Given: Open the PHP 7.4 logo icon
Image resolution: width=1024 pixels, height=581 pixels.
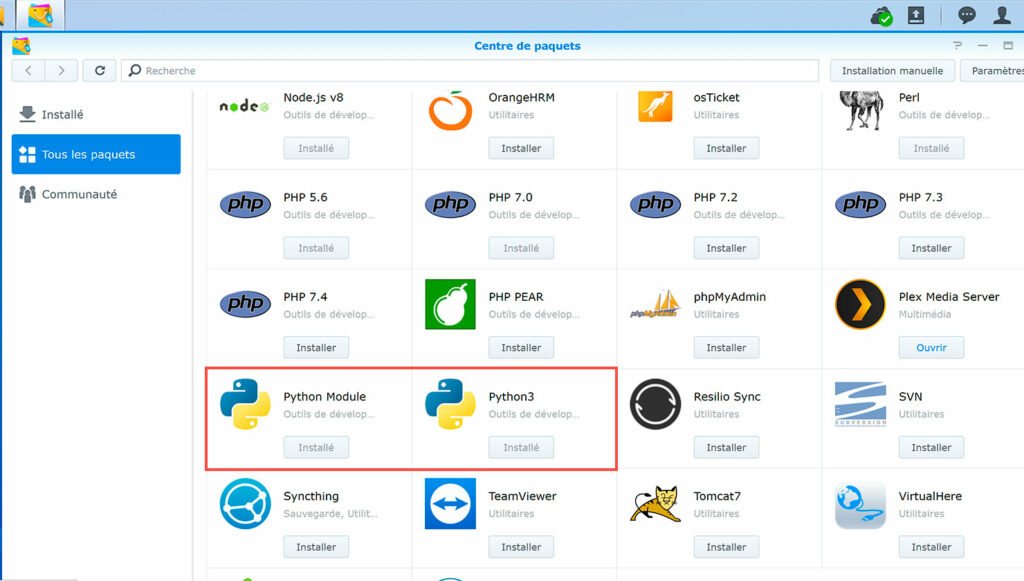Looking at the screenshot, I should pos(245,304).
